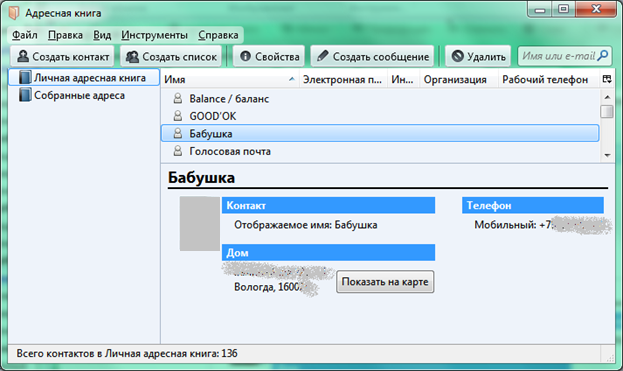This screenshot has width=623, height=371.
Task: Open contact Свойства
Action: [269, 56]
